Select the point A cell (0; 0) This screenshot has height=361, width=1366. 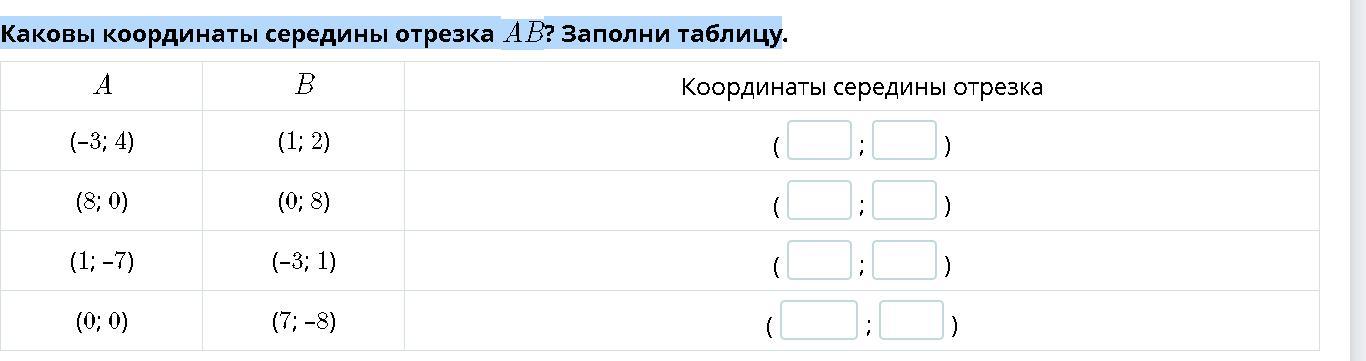102,321
